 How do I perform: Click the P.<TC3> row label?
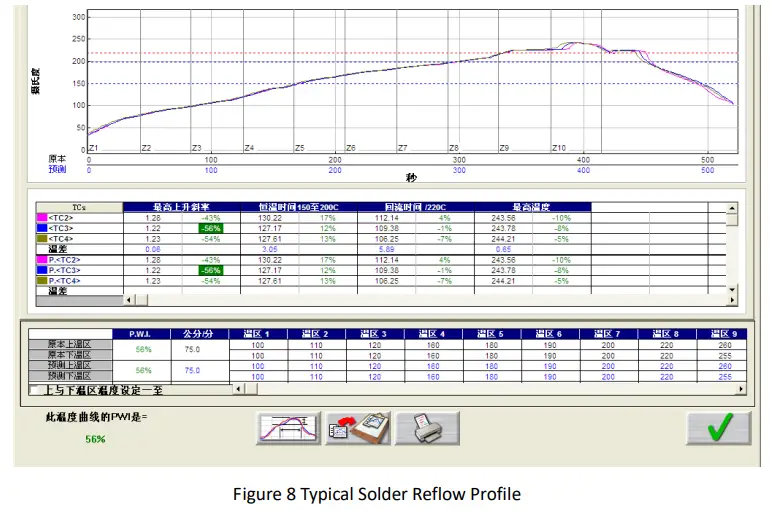pyautogui.click(x=64, y=270)
